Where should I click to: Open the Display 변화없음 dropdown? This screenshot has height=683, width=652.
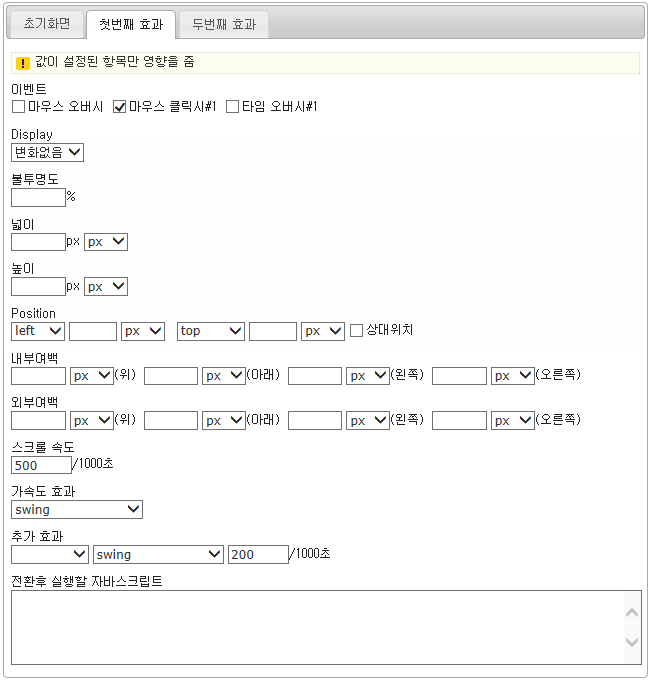point(47,152)
